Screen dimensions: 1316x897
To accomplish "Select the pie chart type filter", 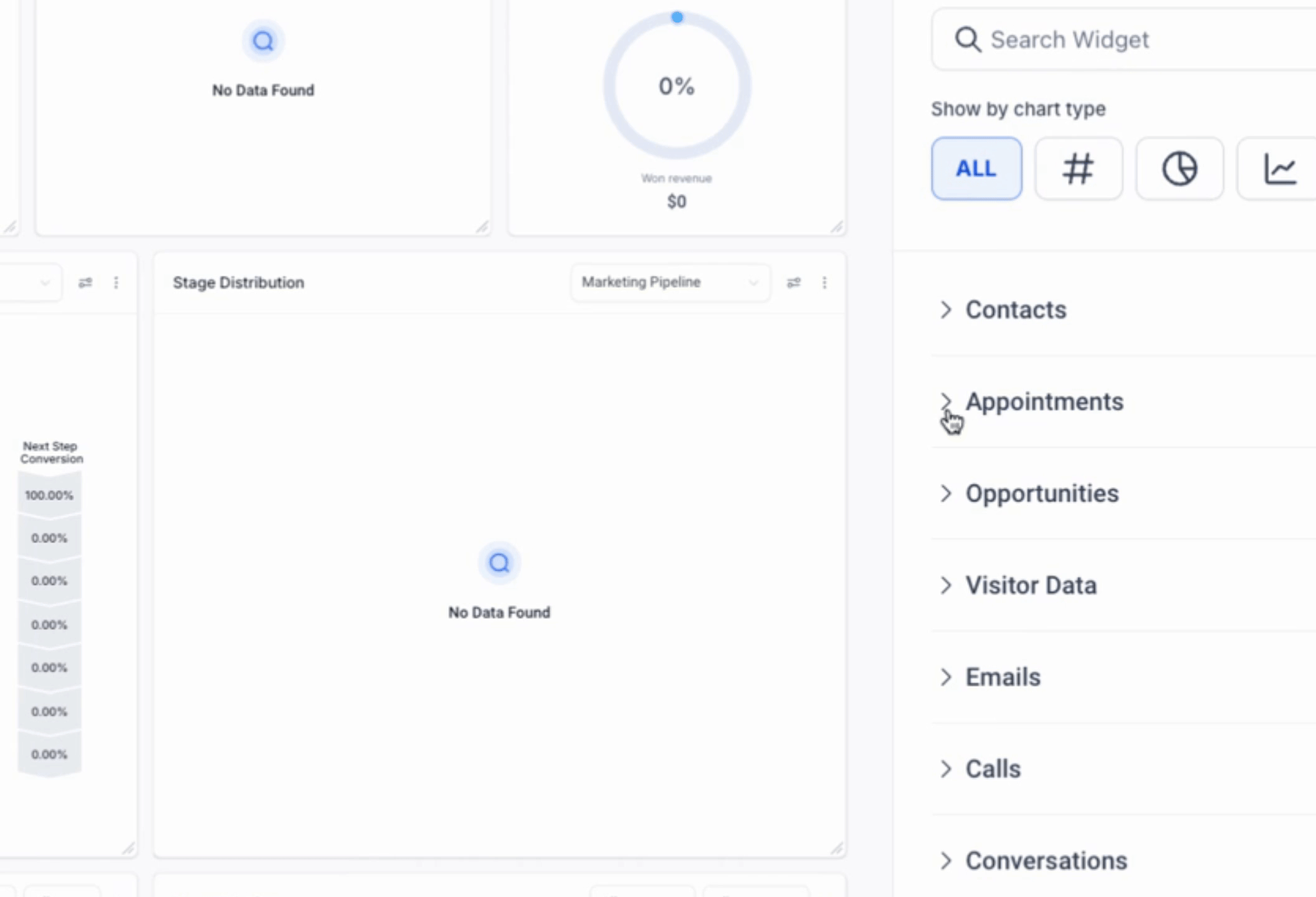I will click(x=1179, y=169).
